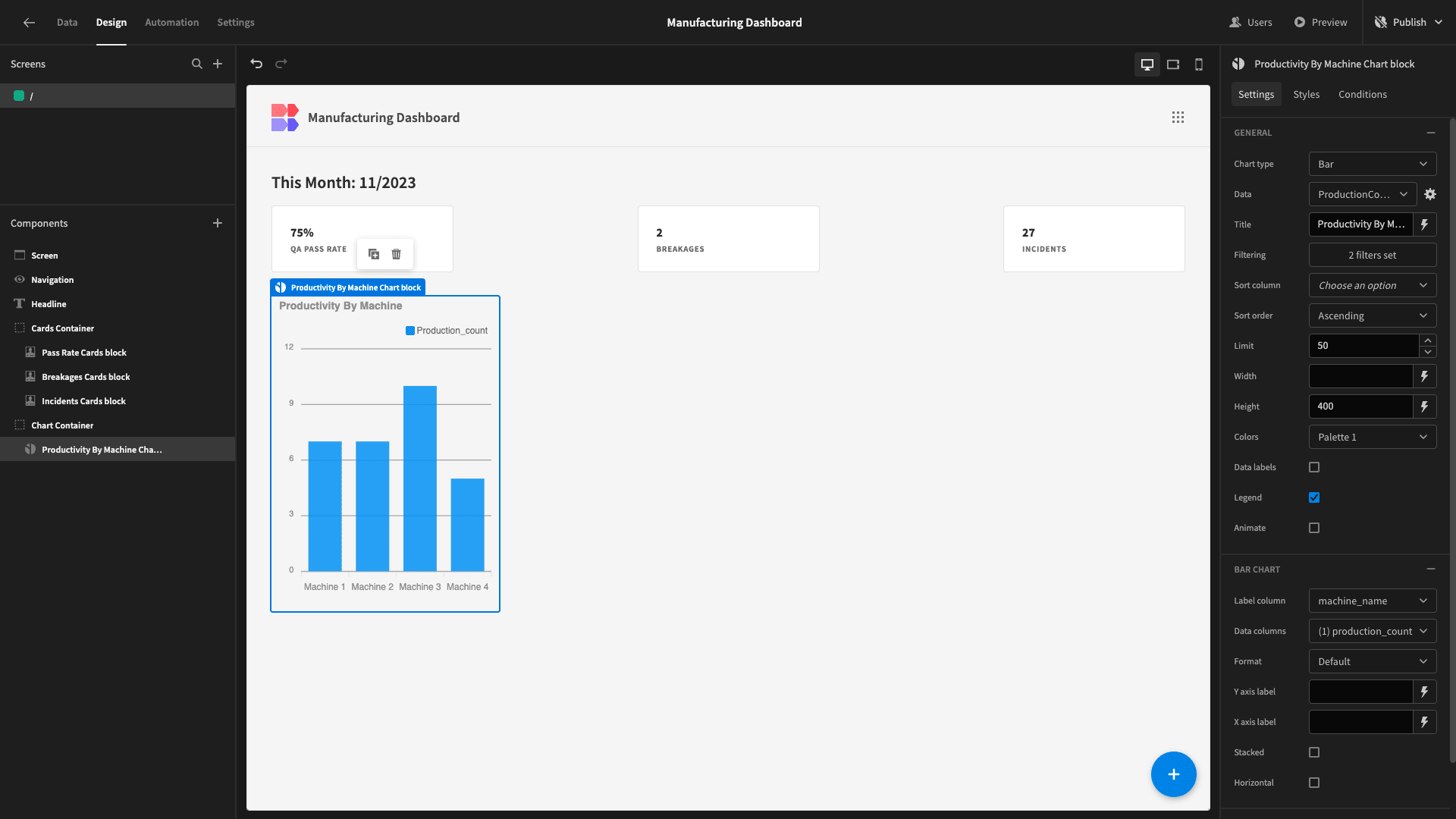Select the Colors palette dropdown
Screen dimensions: 1456x819
point(1372,436)
